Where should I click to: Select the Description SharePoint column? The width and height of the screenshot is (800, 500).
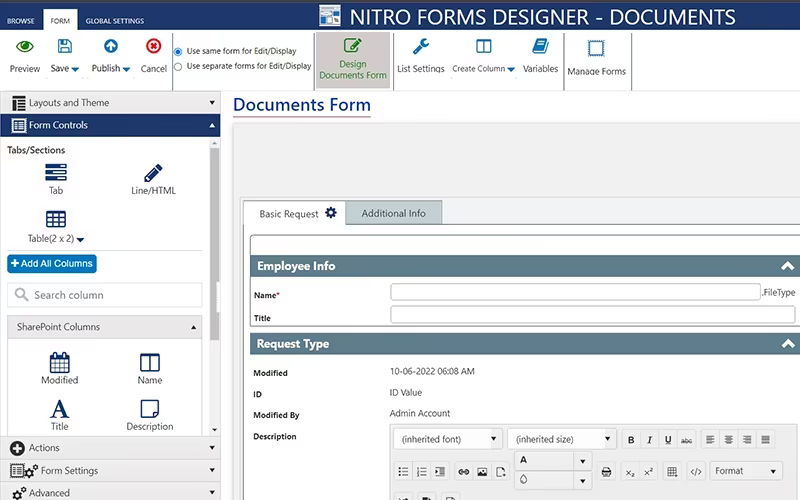149,415
